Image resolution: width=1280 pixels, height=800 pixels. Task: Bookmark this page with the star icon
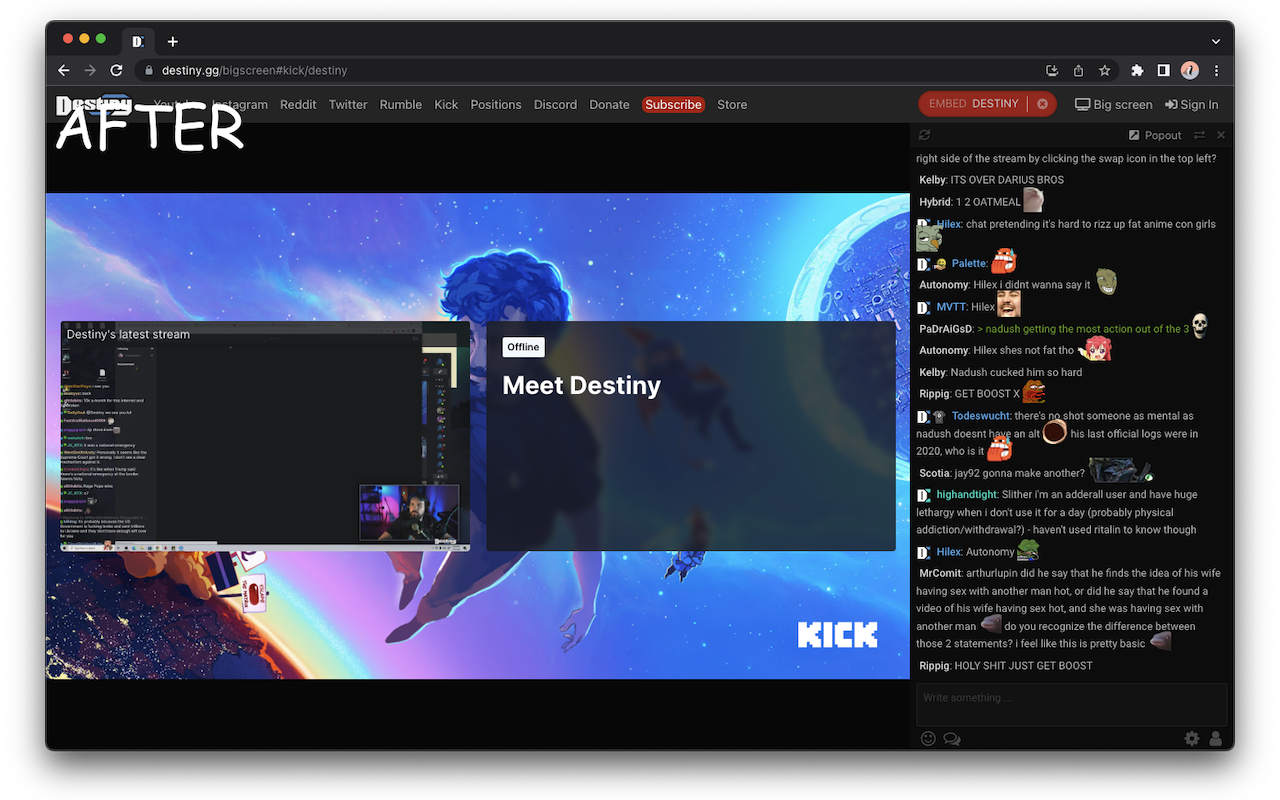[x=1104, y=70]
